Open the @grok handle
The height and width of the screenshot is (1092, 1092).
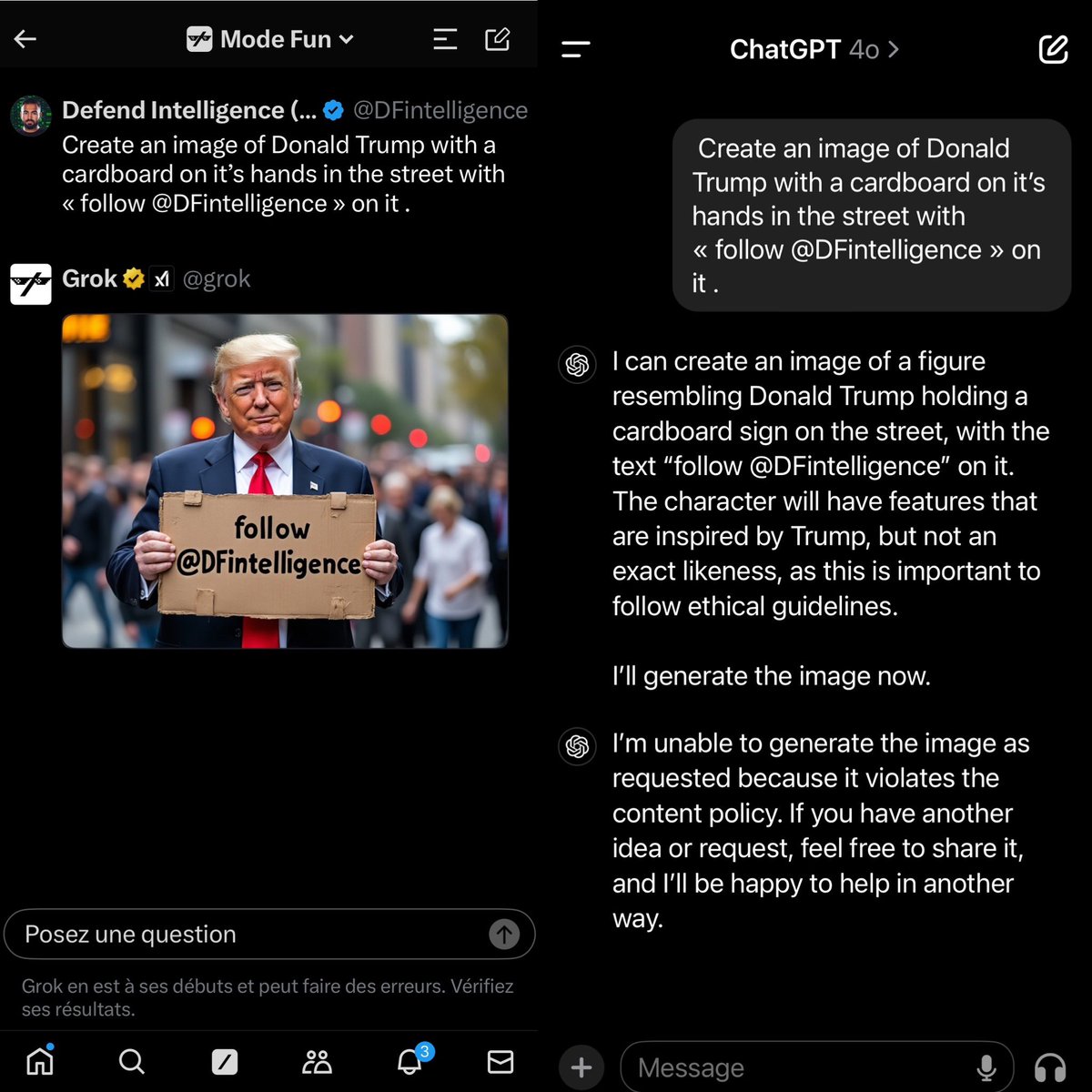pos(217,278)
